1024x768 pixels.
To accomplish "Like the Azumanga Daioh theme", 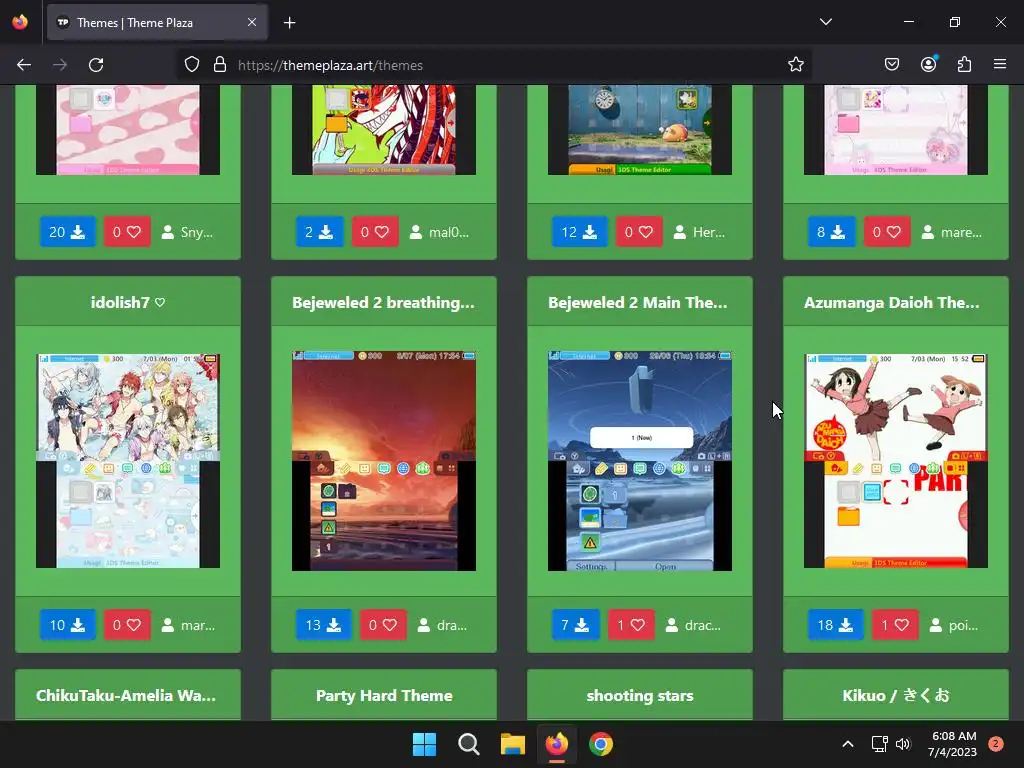I will pyautogui.click(x=895, y=625).
